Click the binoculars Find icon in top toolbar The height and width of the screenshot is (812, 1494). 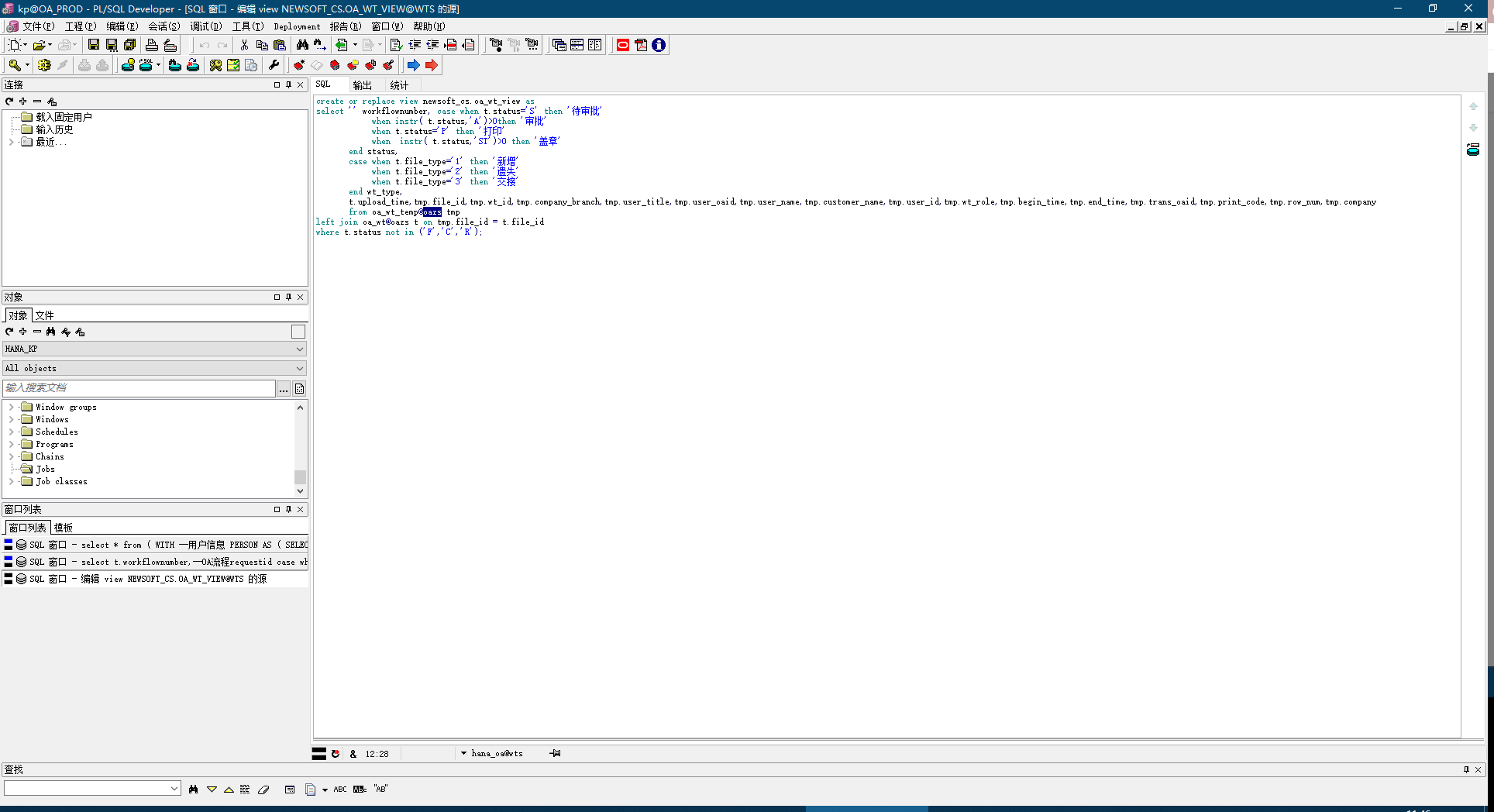[302, 45]
